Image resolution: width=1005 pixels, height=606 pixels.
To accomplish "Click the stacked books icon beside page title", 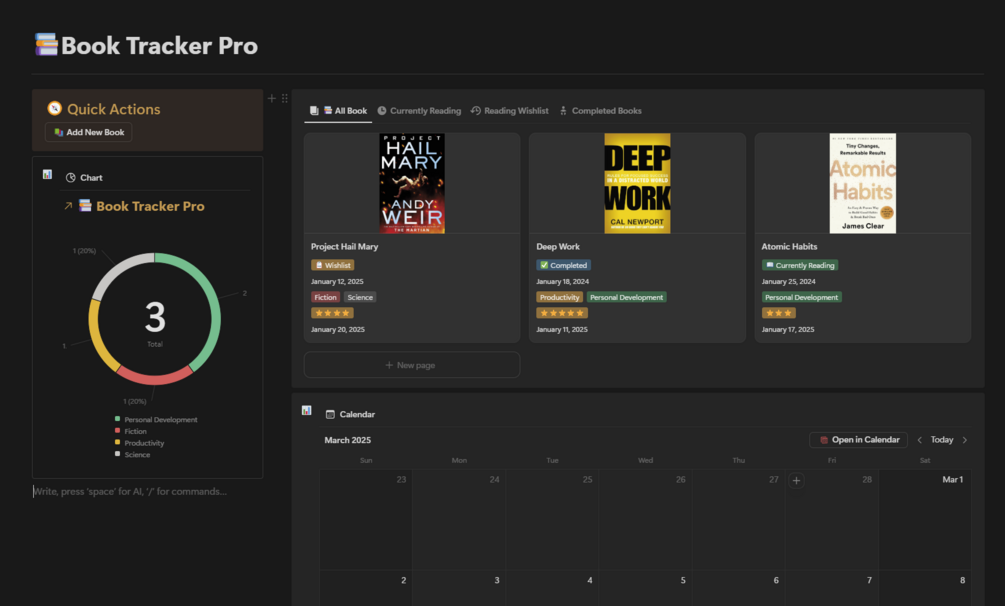I will pyautogui.click(x=46, y=45).
